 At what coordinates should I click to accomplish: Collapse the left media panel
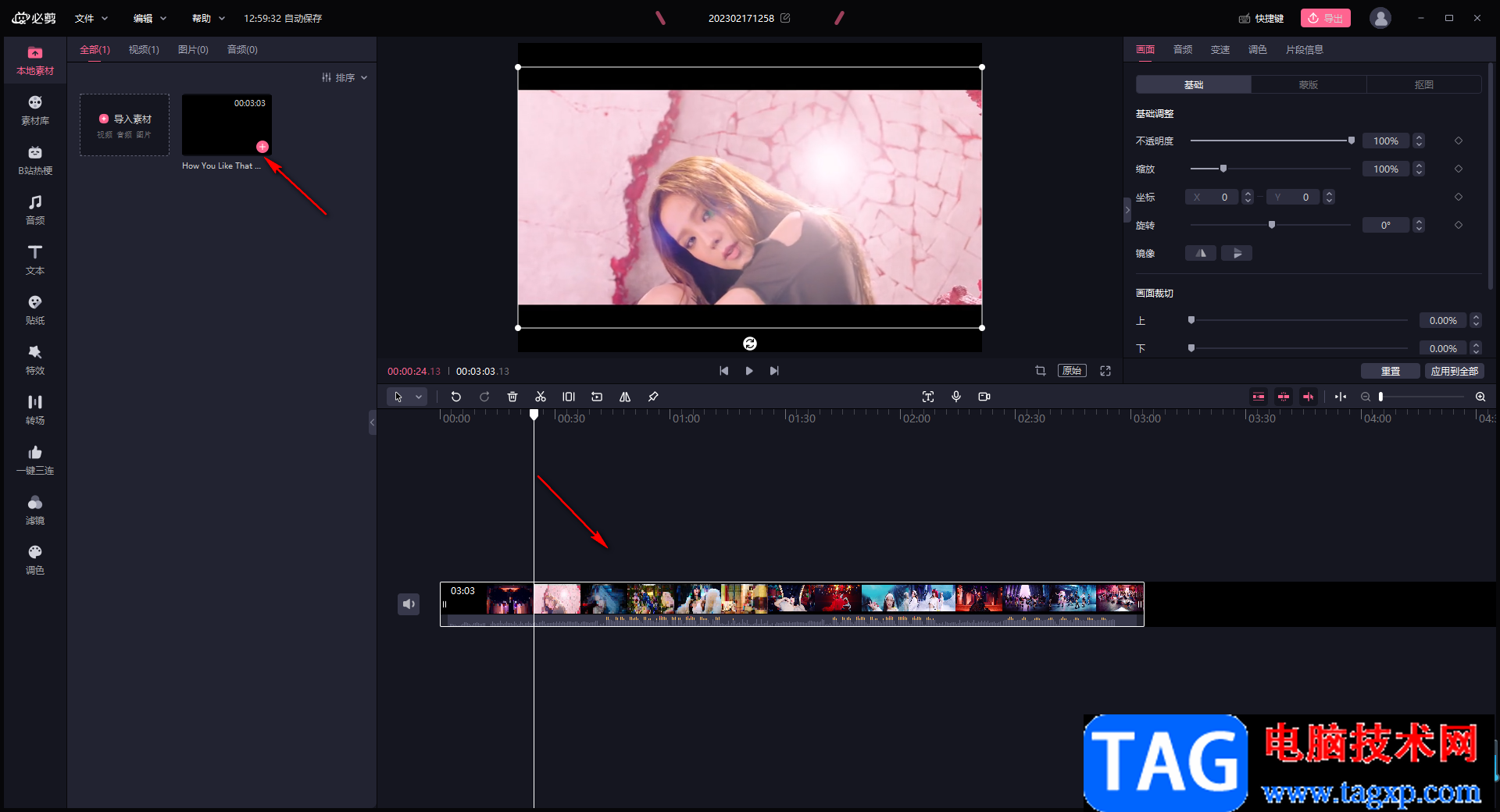click(373, 422)
